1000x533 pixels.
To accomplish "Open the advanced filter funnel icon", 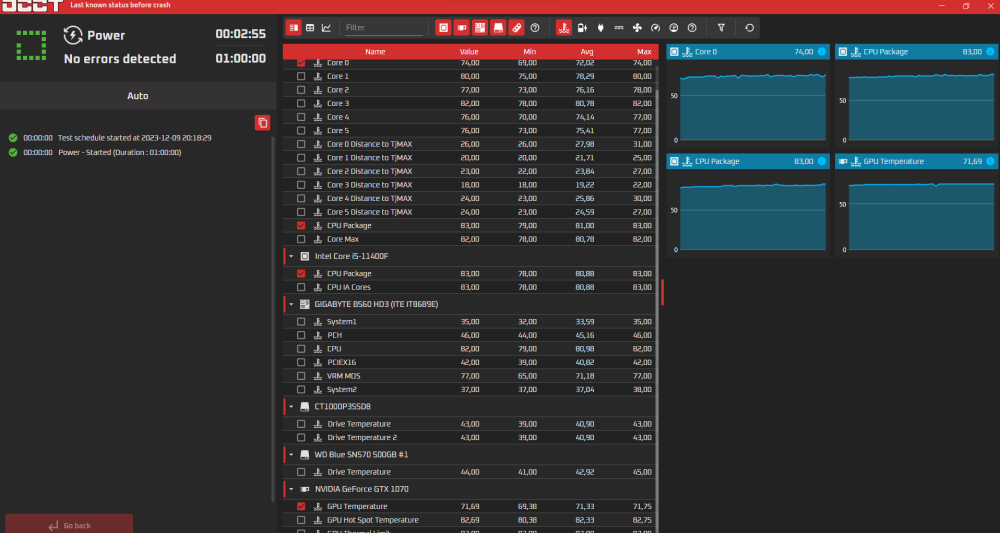I will (721, 27).
